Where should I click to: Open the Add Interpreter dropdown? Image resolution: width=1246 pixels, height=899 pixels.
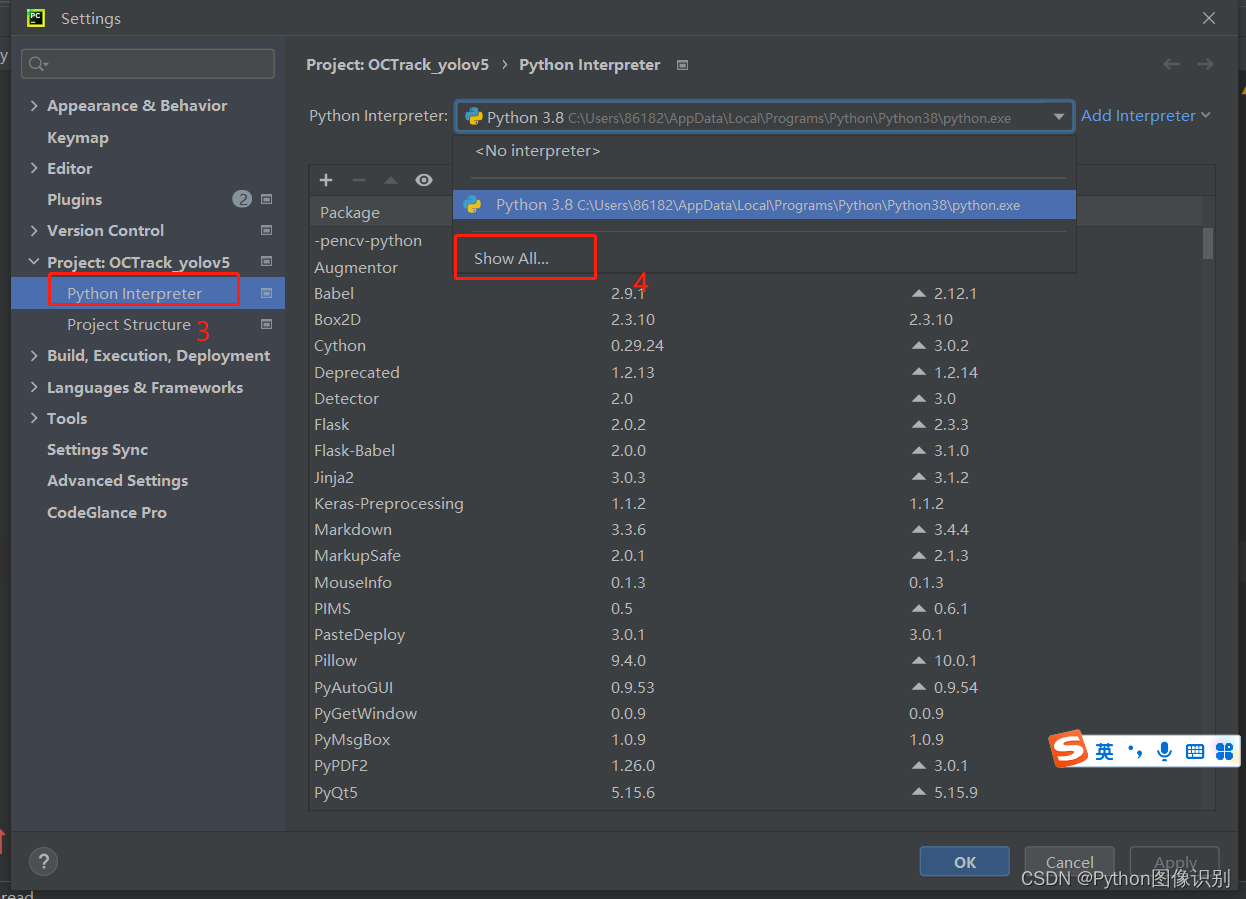(x=1146, y=116)
